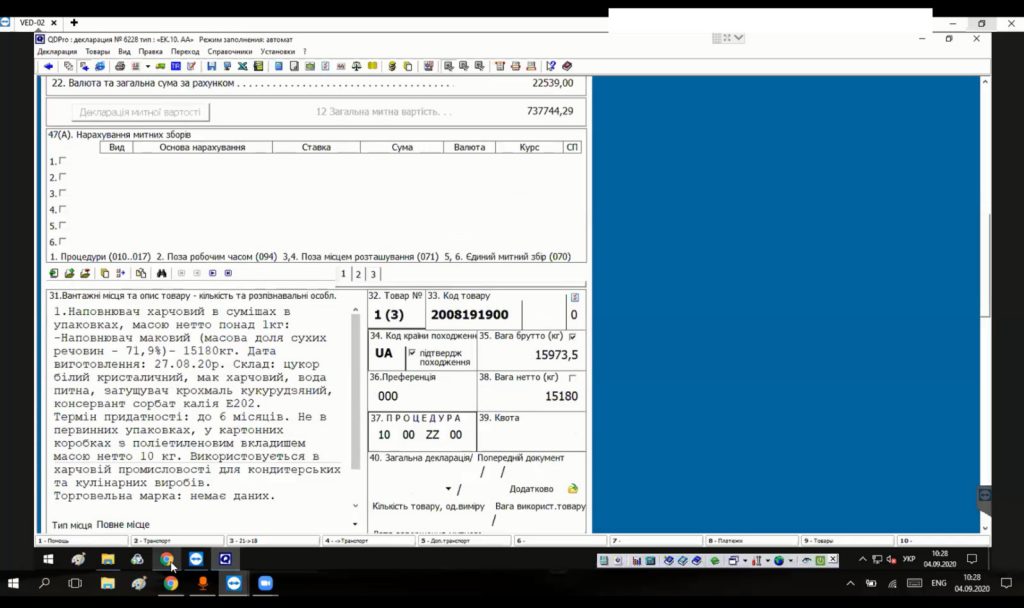Click the printer icon in main toolbar
The image size is (1024, 608).
coord(120,66)
